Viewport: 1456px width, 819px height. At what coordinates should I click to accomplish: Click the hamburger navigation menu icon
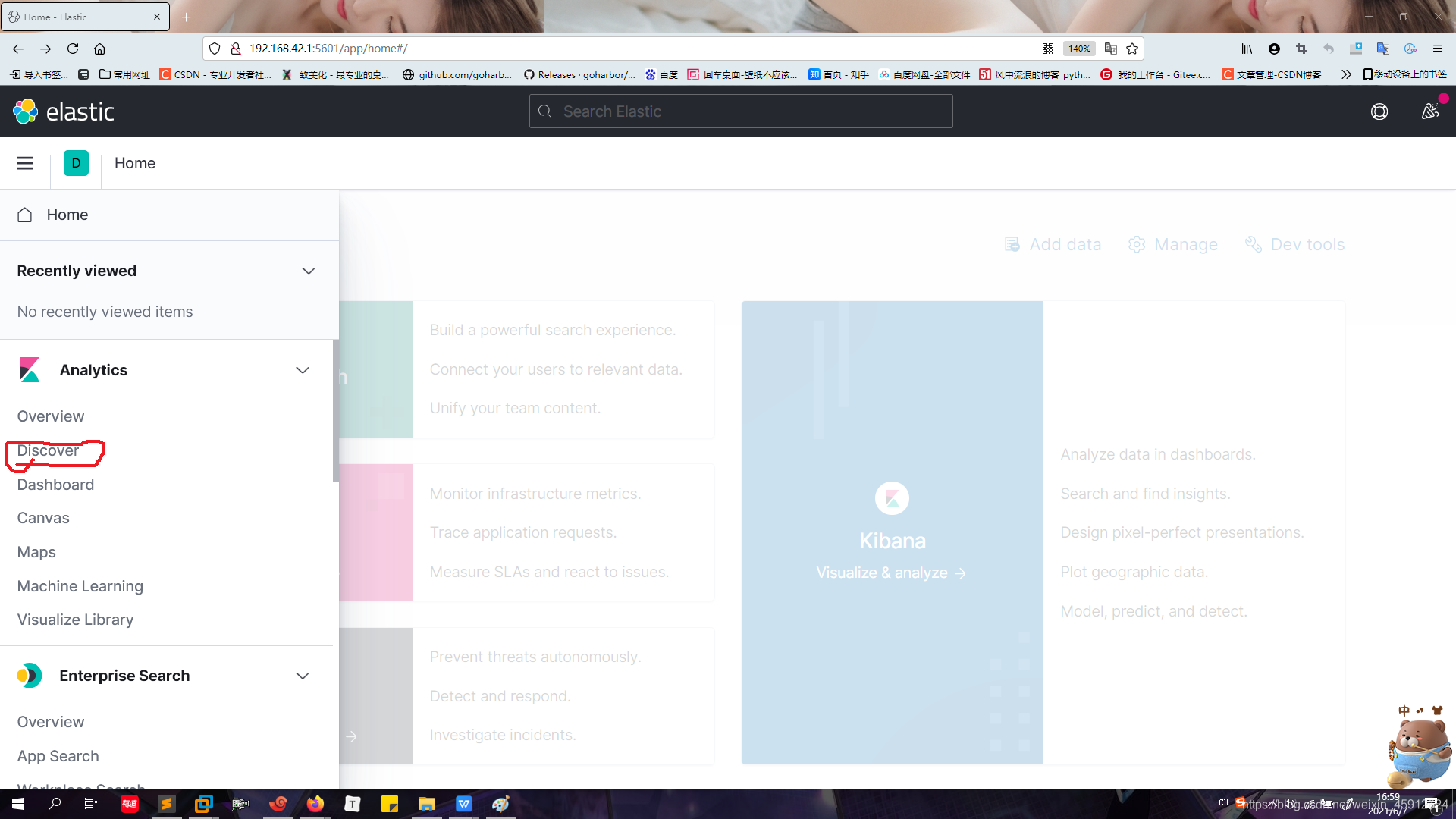pos(25,163)
